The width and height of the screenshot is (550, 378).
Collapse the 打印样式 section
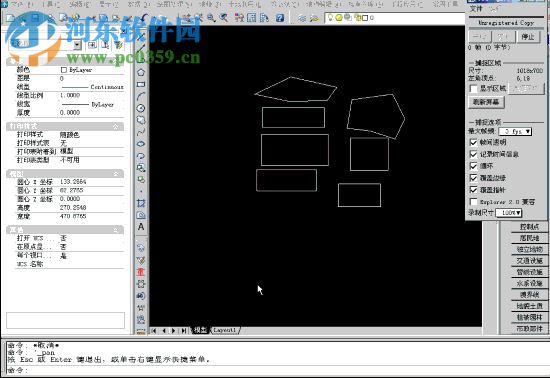pos(115,126)
